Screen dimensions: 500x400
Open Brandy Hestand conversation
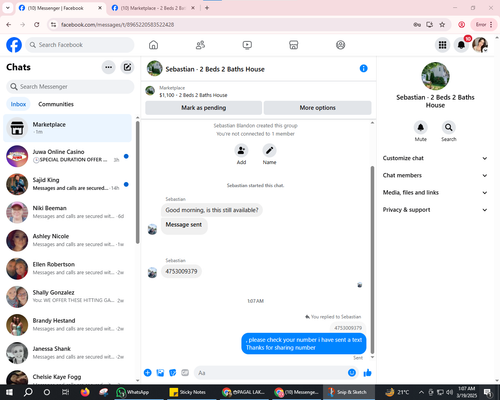(x=67, y=325)
